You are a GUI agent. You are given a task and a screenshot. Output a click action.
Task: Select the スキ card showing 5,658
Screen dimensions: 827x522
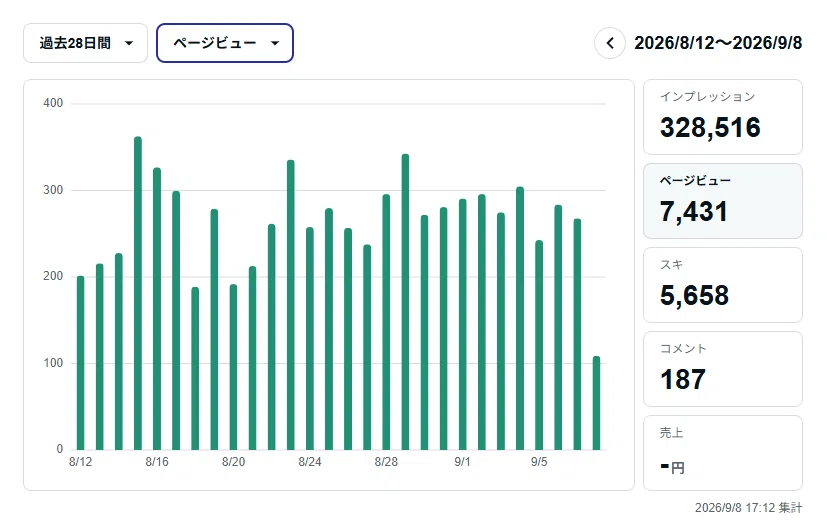[x=723, y=285]
